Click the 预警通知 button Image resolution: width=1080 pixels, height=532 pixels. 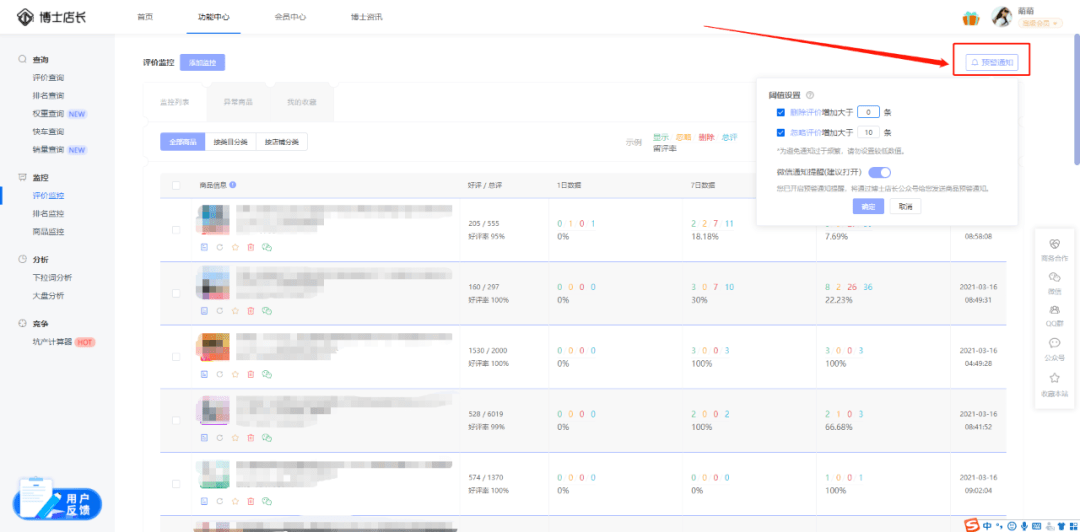pyautogui.click(x=991, y=62)
